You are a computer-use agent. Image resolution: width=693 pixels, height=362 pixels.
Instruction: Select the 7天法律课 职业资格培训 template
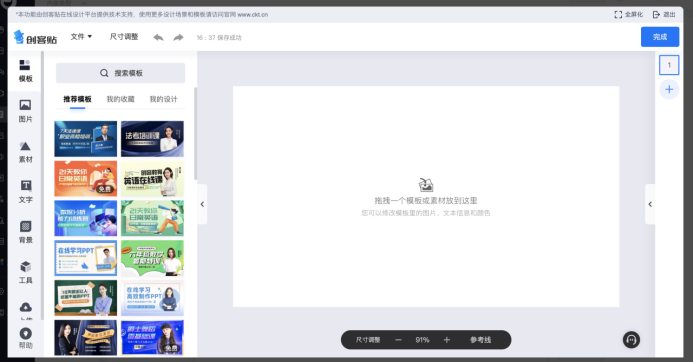[x=86, y=139]
